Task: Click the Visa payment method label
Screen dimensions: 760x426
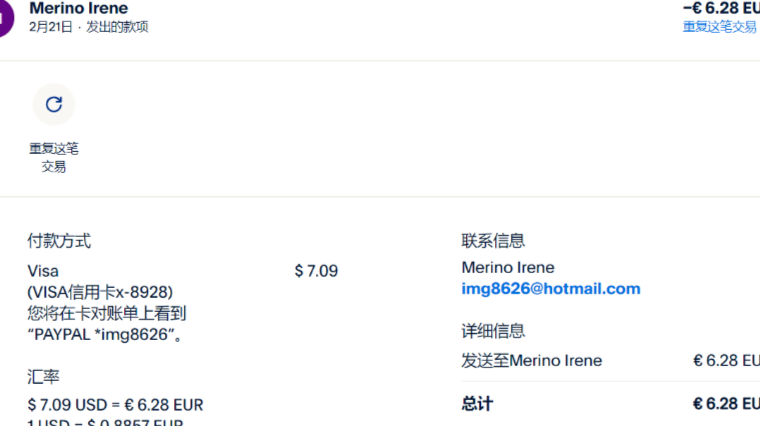Action: 43,271
